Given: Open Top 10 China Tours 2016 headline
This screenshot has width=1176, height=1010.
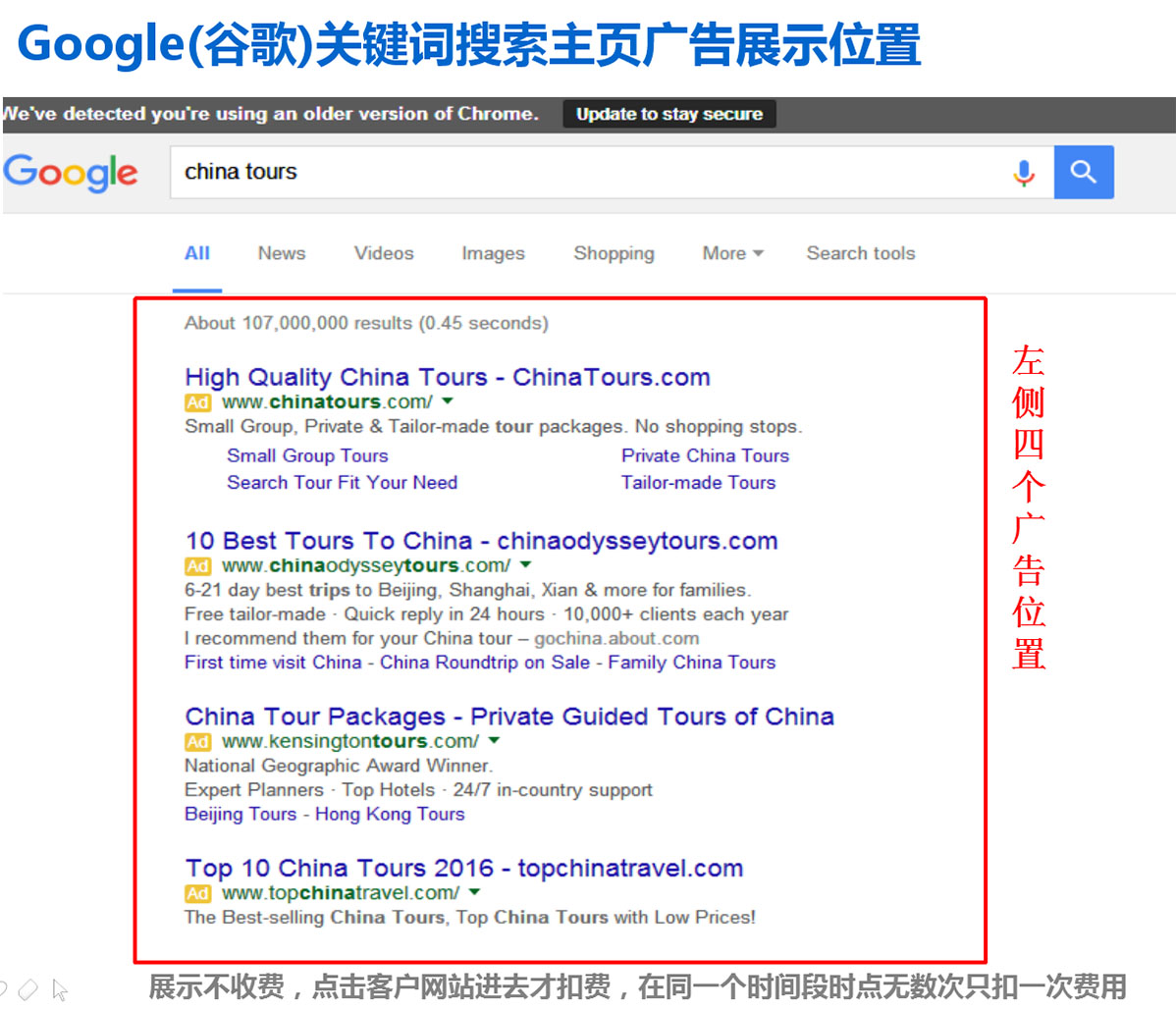Looking at the screenshot, I should [x=464, y=868].
